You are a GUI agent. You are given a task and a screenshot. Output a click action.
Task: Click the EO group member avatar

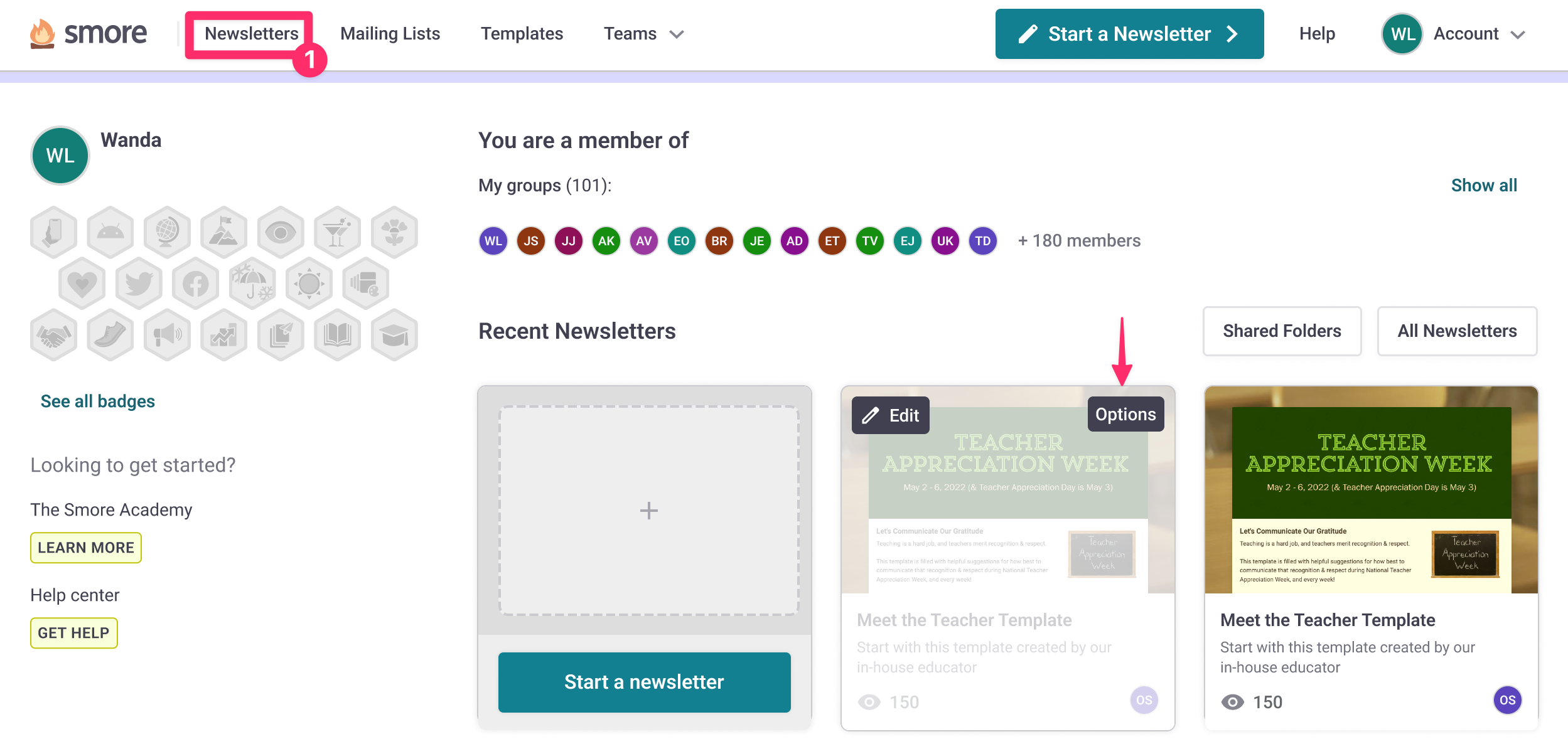point(681,241)
